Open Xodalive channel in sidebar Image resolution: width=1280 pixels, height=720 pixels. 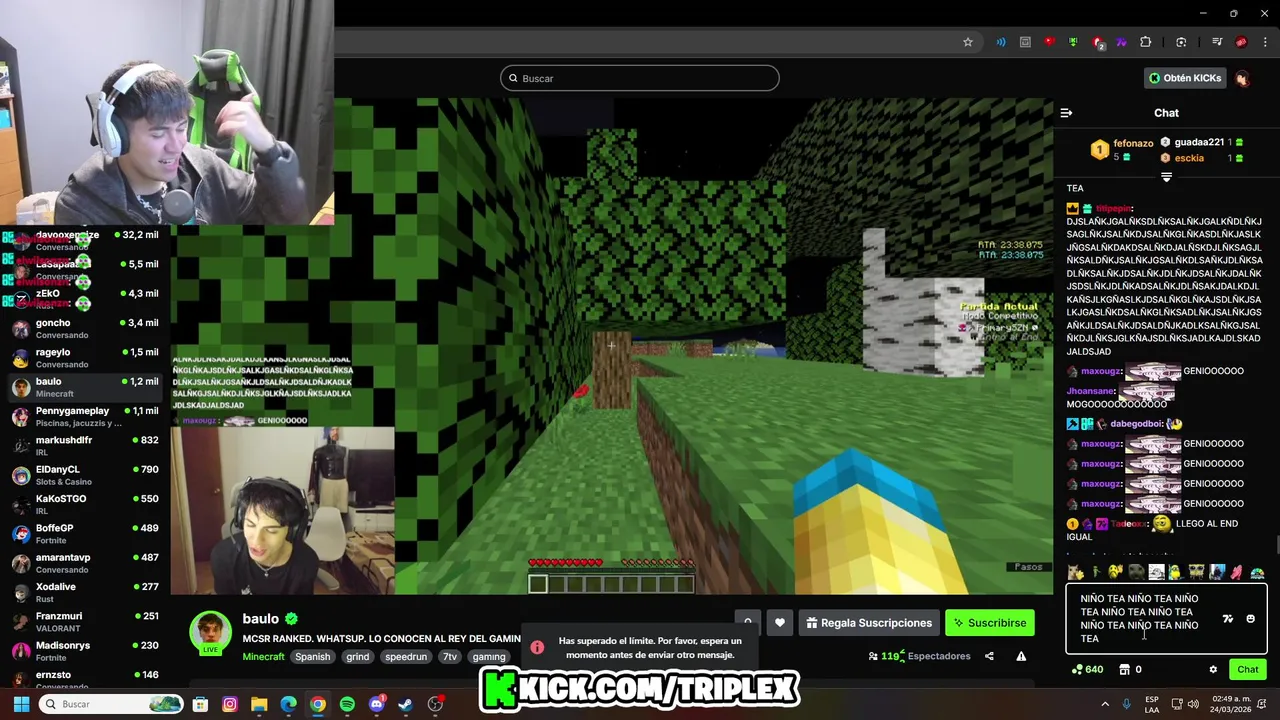point(83,592)
